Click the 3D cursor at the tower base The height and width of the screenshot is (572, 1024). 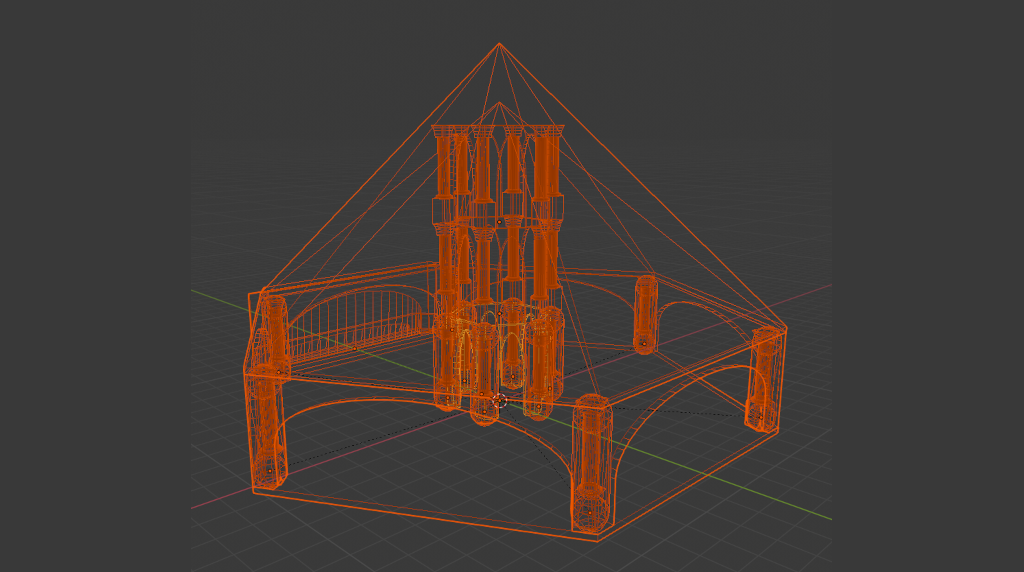tap(500, 401)
